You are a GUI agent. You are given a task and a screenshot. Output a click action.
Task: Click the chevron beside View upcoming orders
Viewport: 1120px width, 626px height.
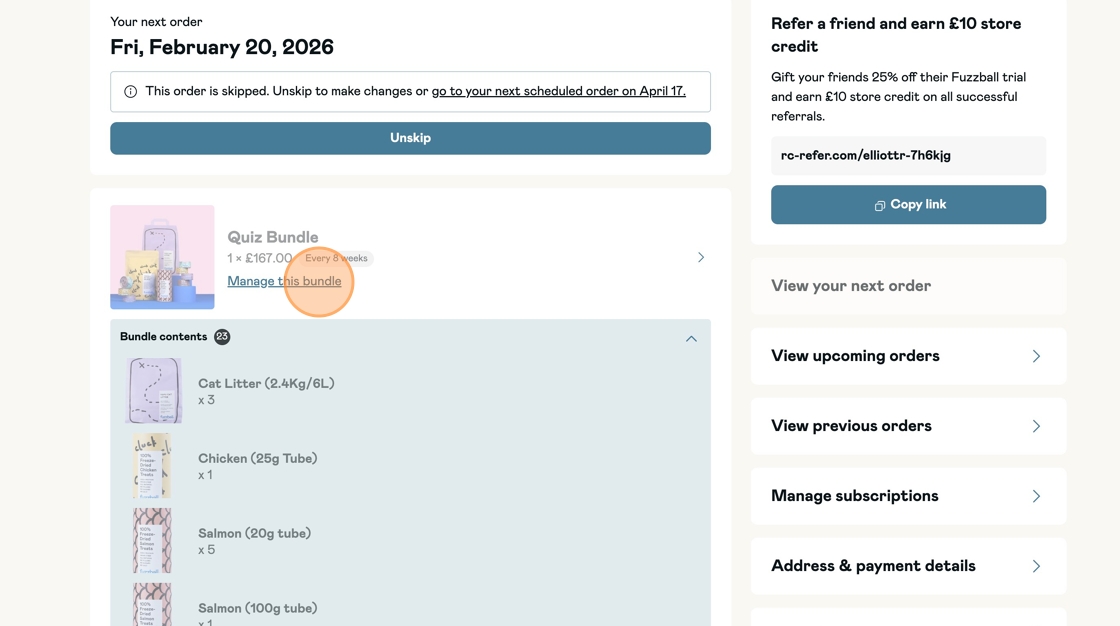click(1036, 356)
